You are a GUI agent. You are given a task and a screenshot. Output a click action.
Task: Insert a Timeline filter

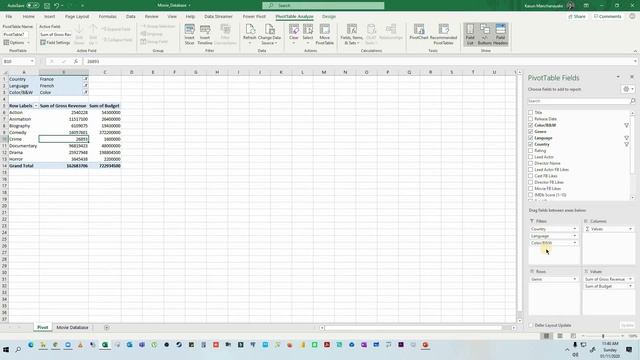tap(205, 34)
